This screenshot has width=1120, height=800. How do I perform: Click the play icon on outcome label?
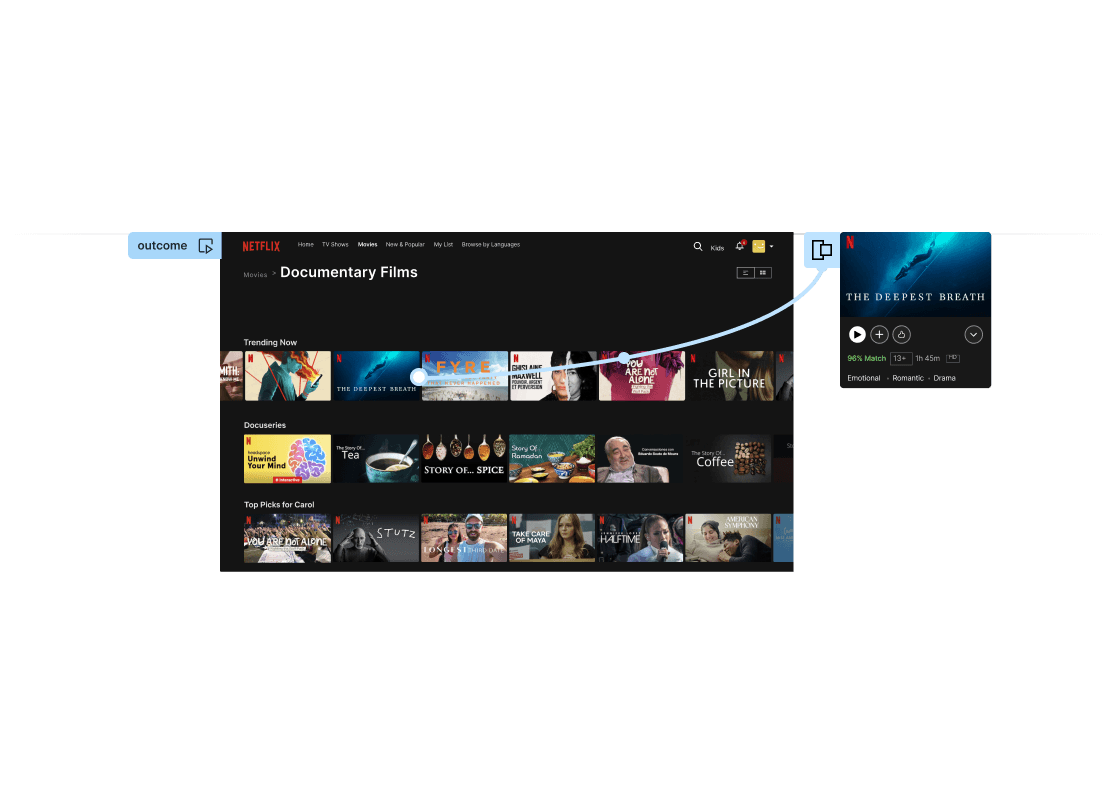click(x=206, y=246)
